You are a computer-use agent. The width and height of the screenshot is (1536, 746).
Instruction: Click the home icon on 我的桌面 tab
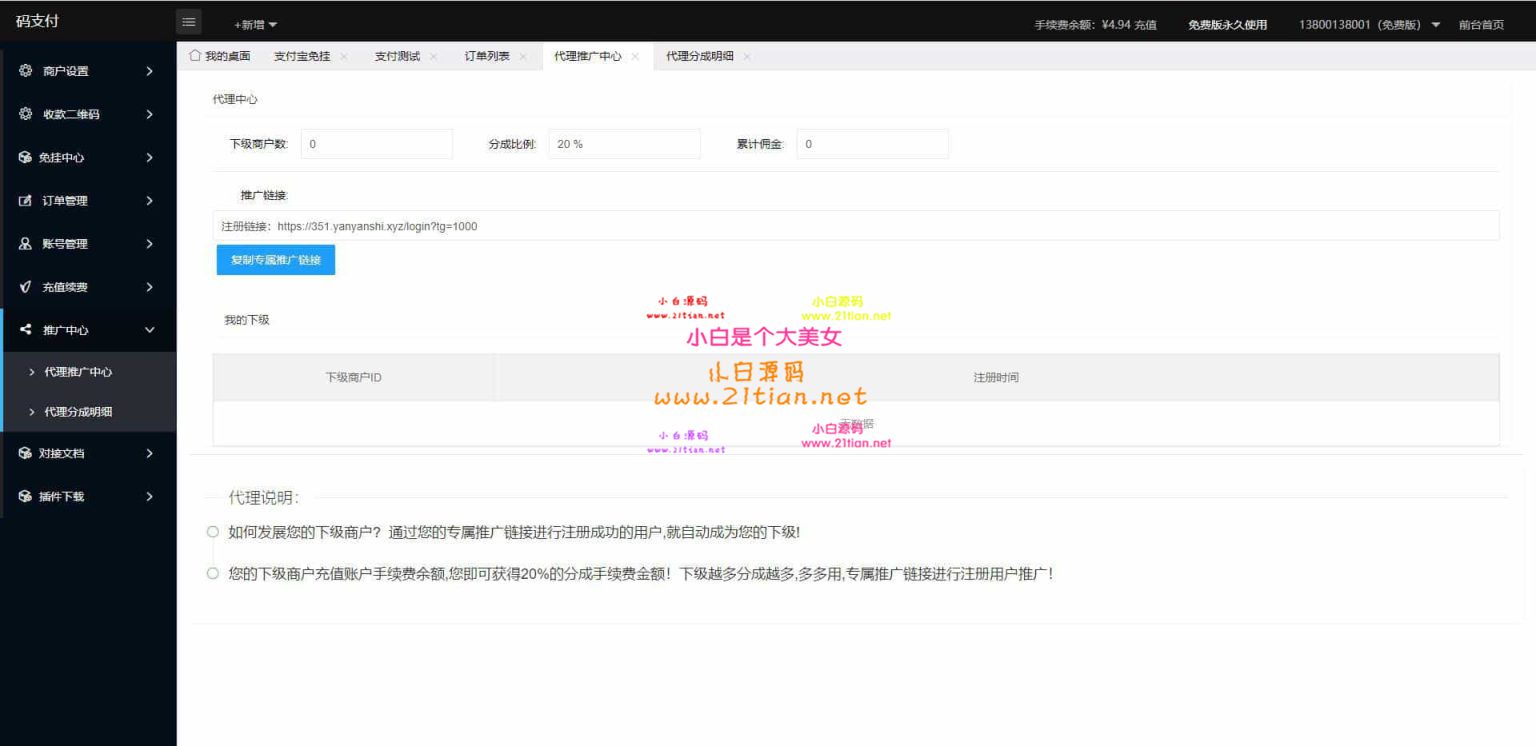point(195,56)
